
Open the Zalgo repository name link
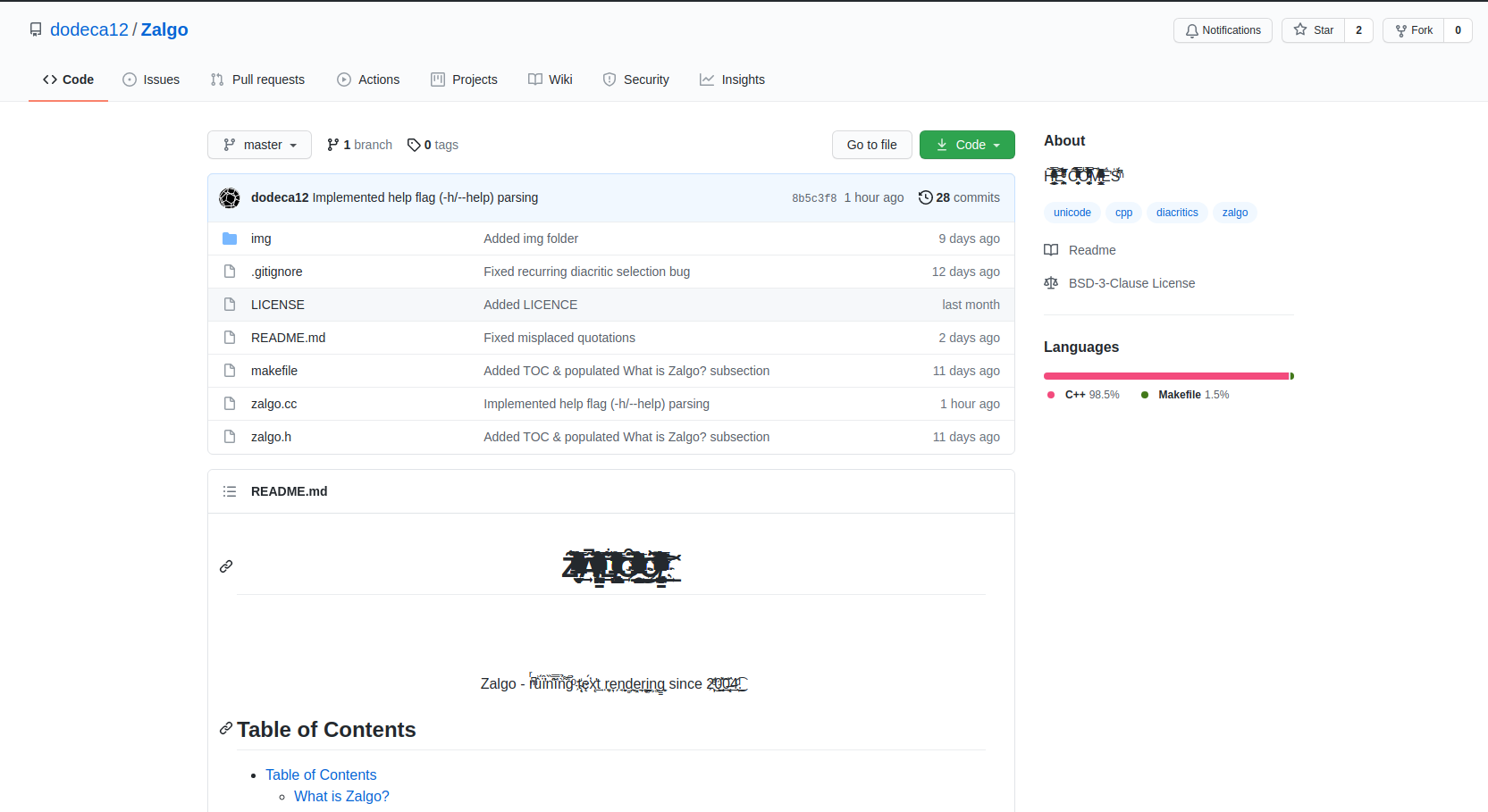click(x=164, y=29)
